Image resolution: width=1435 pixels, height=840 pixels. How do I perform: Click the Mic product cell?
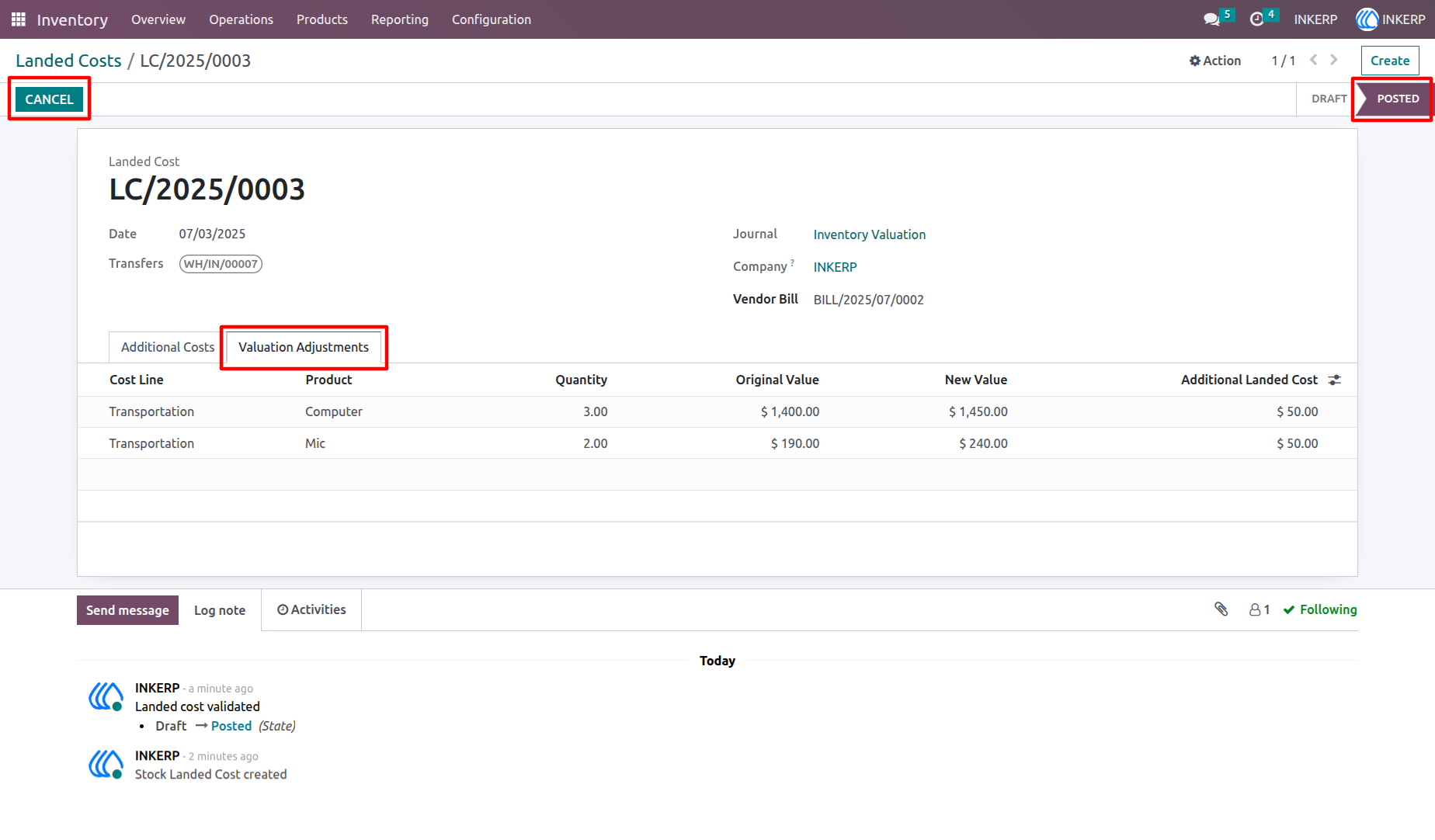315,443
